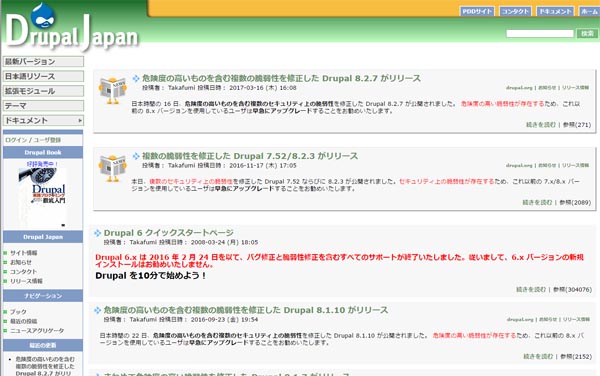The image size is (600, 376).
Task: Open ログイン / ユーザ登録 link
Action: pyautogui.click(x=33, y=140)
